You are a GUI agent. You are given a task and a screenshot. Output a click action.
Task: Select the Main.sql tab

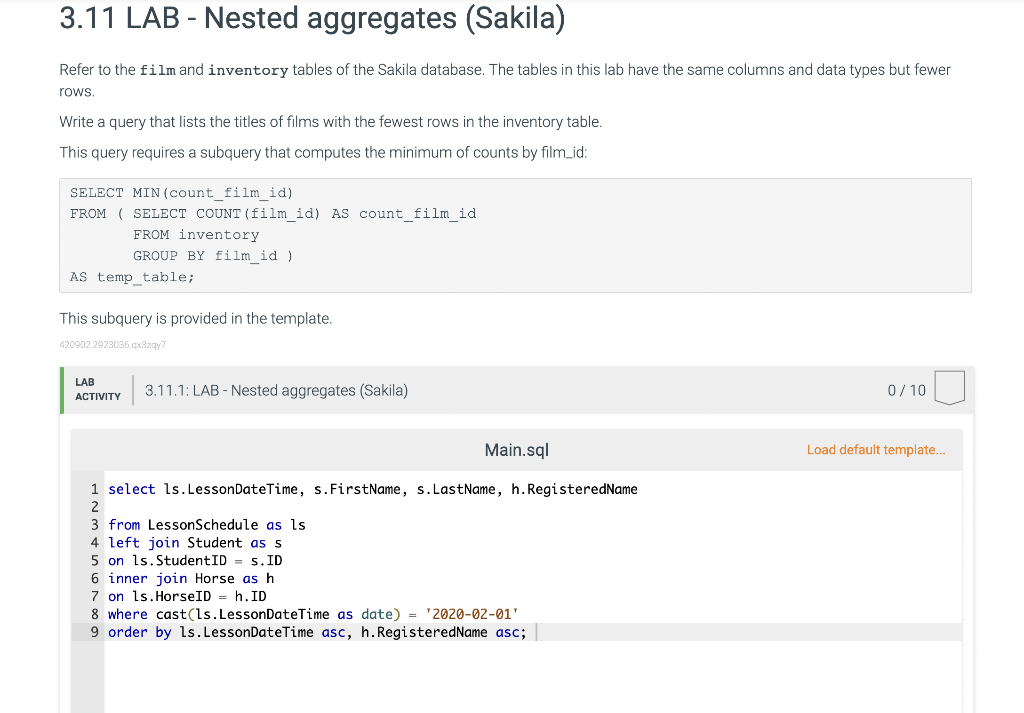pyautogui.click(x=516, y=450)
